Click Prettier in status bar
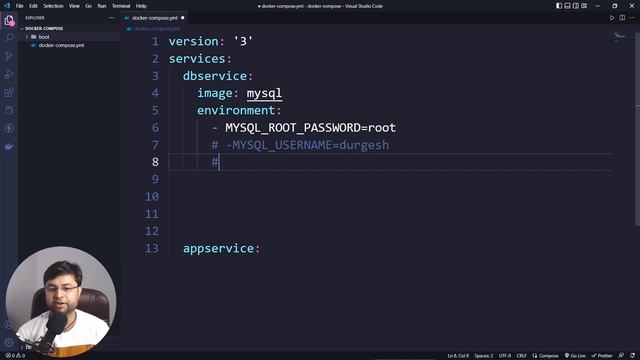The height and width of the screenshot is (360, 640). [602, 356]
